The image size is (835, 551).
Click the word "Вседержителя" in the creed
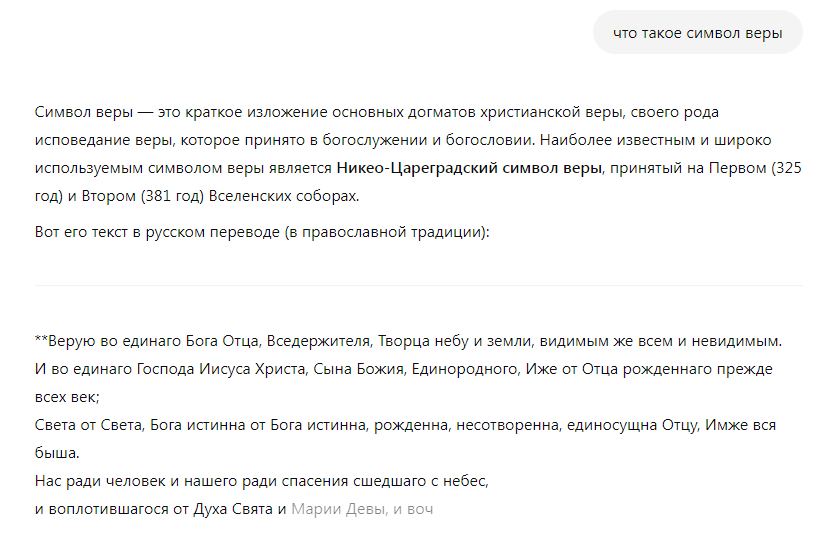point(318,341)
